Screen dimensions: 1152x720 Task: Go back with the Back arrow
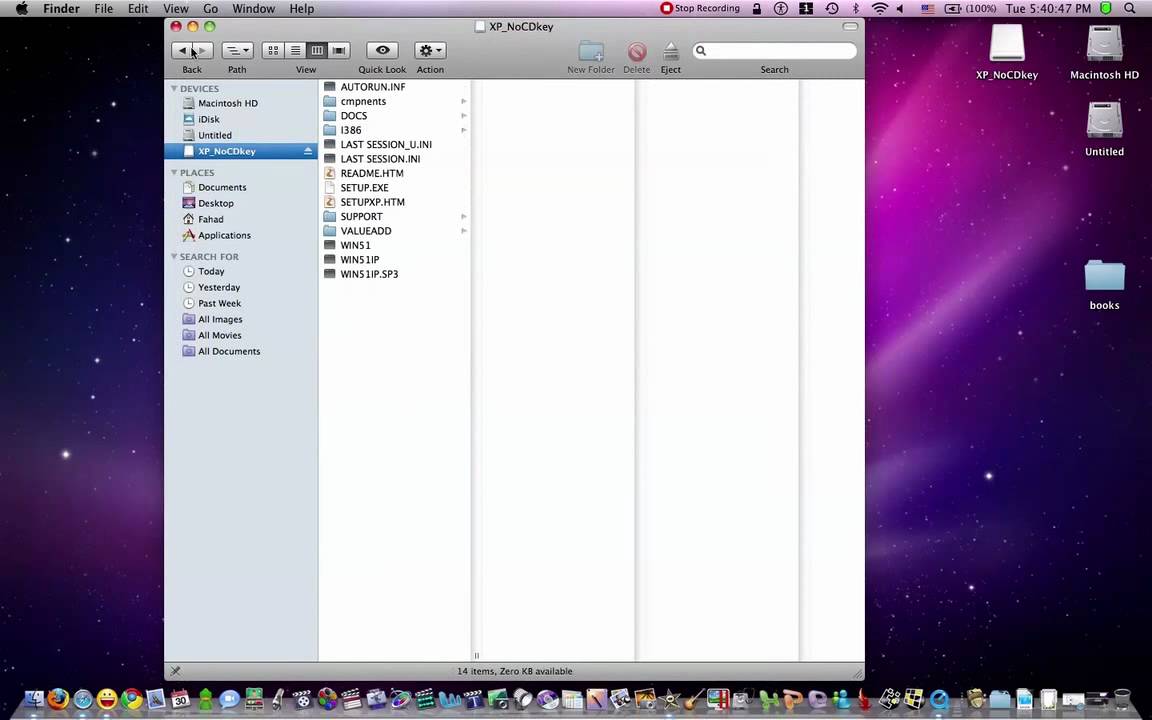tap(182, 51)
